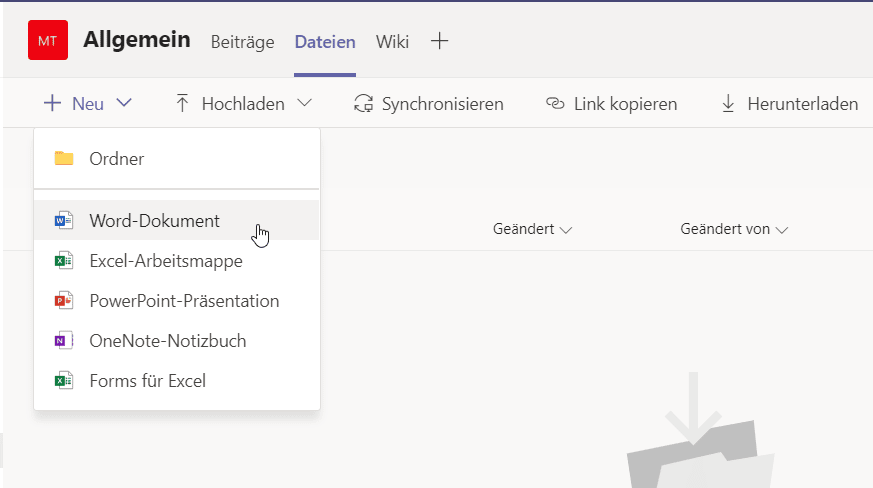
Task: Click the yellow folder icon for Ordner
Action: coord(64,158)
